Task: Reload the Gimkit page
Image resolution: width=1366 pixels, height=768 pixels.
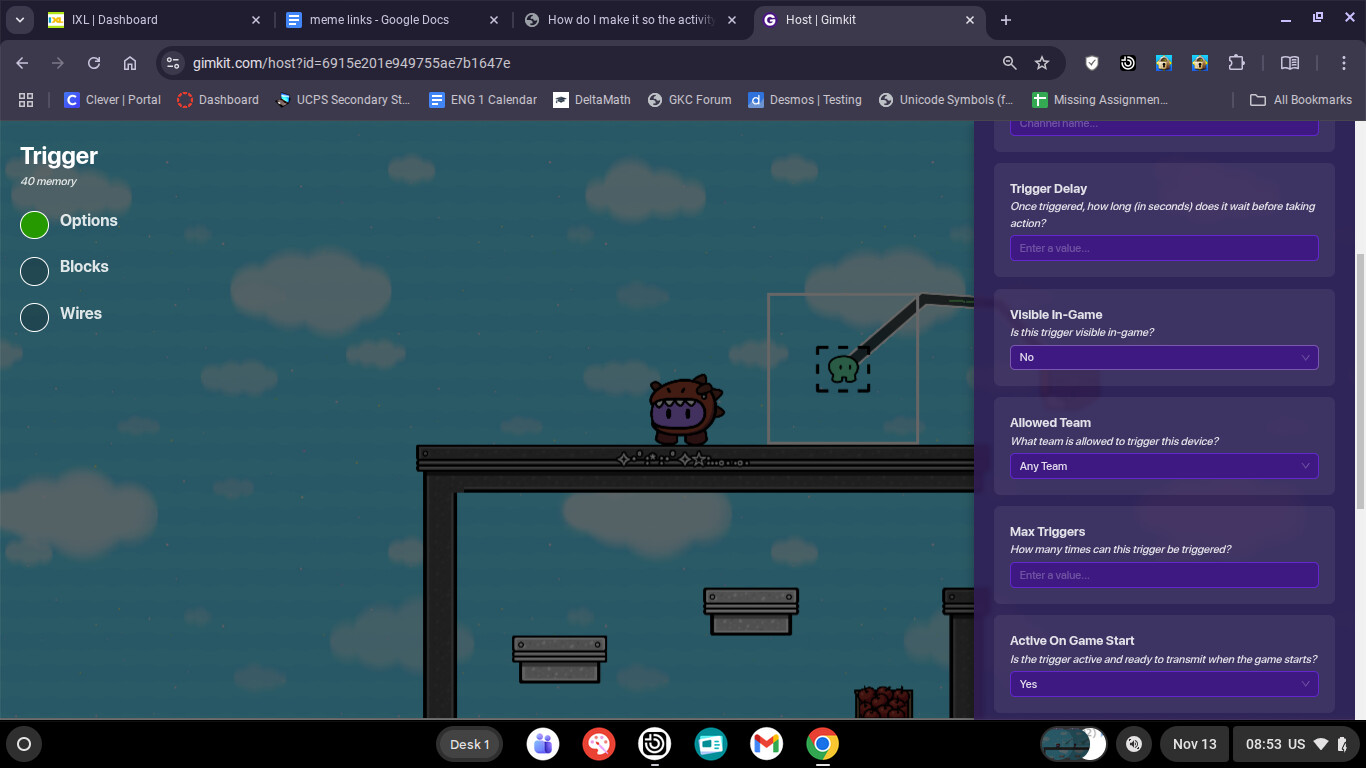Action: coord(94,63)
